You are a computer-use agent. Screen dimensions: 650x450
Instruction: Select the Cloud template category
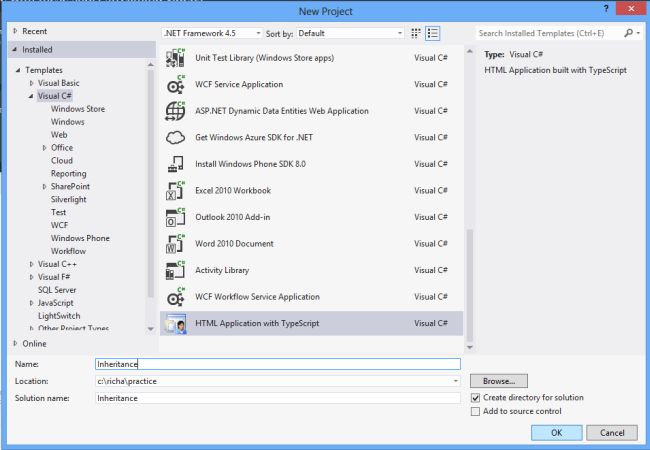click(62, 161)
